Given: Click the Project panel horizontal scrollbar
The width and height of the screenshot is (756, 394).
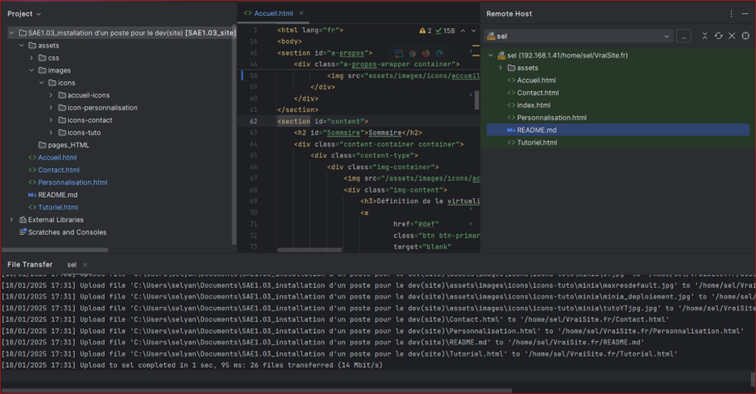Looking at the screenshot, I should click(54, 250).
